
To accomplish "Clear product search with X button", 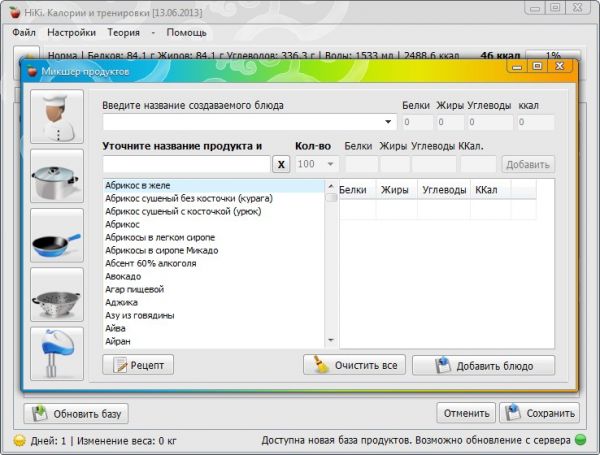I will pos(281,164).
